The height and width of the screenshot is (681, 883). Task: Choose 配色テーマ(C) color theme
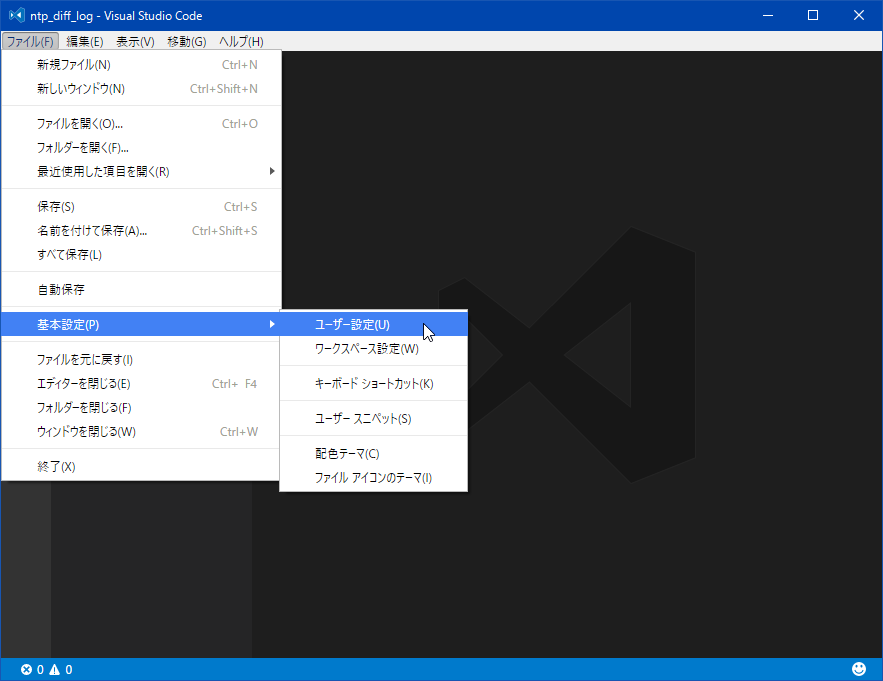pyautogui.click(x=374, y=453)
